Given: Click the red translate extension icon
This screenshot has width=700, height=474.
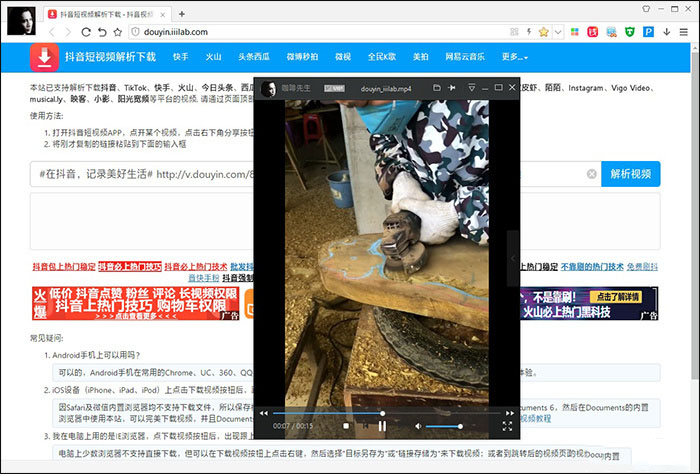Looking at the screenshot, I should (592, 32).
